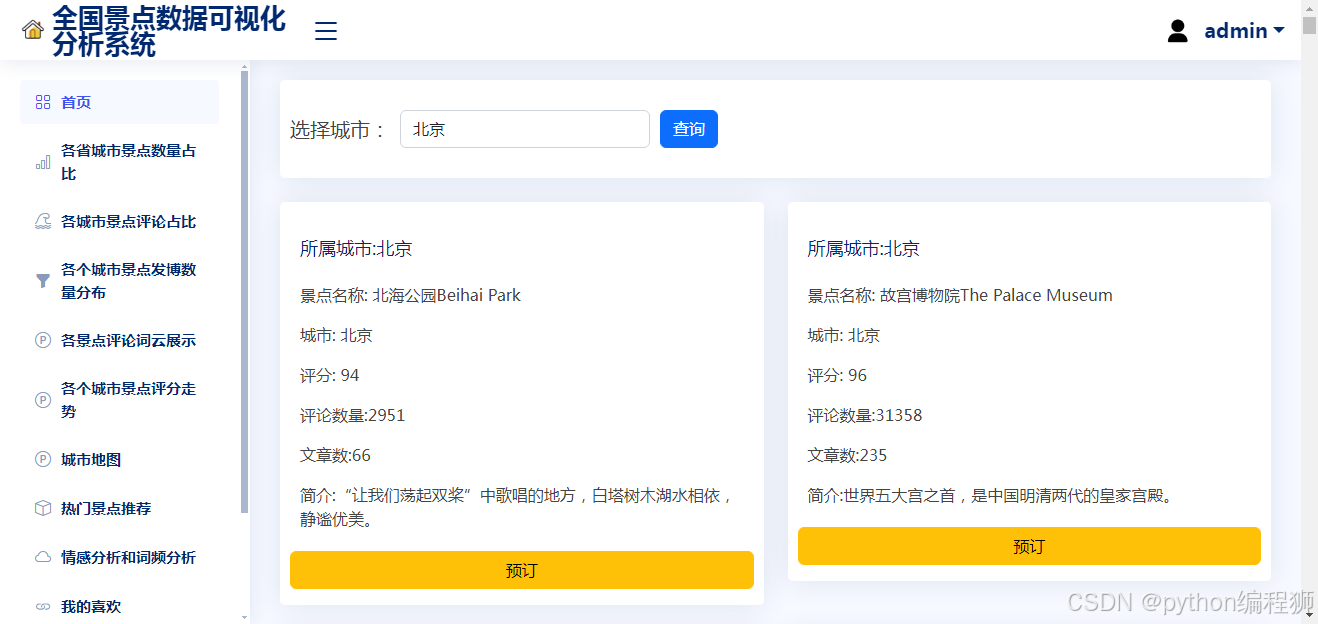This screenshot has height=624, width=1318.
Task: Click the admin user avatar icon
Action: 1177,31
